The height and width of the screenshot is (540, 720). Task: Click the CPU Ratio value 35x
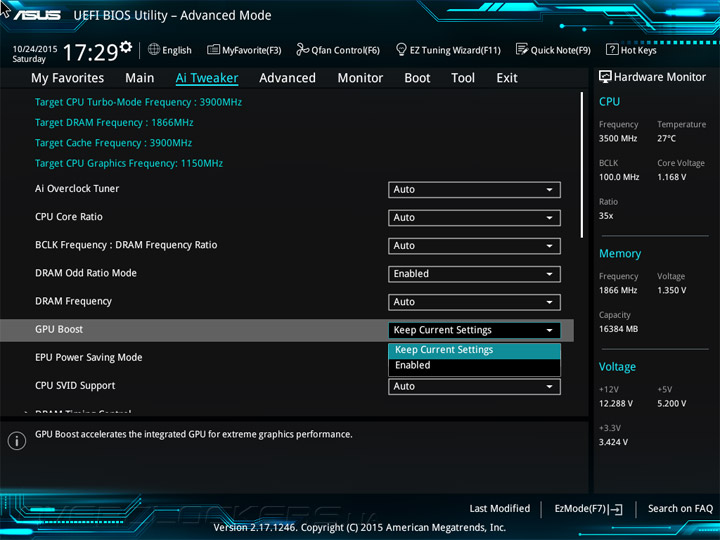point(606,215)
